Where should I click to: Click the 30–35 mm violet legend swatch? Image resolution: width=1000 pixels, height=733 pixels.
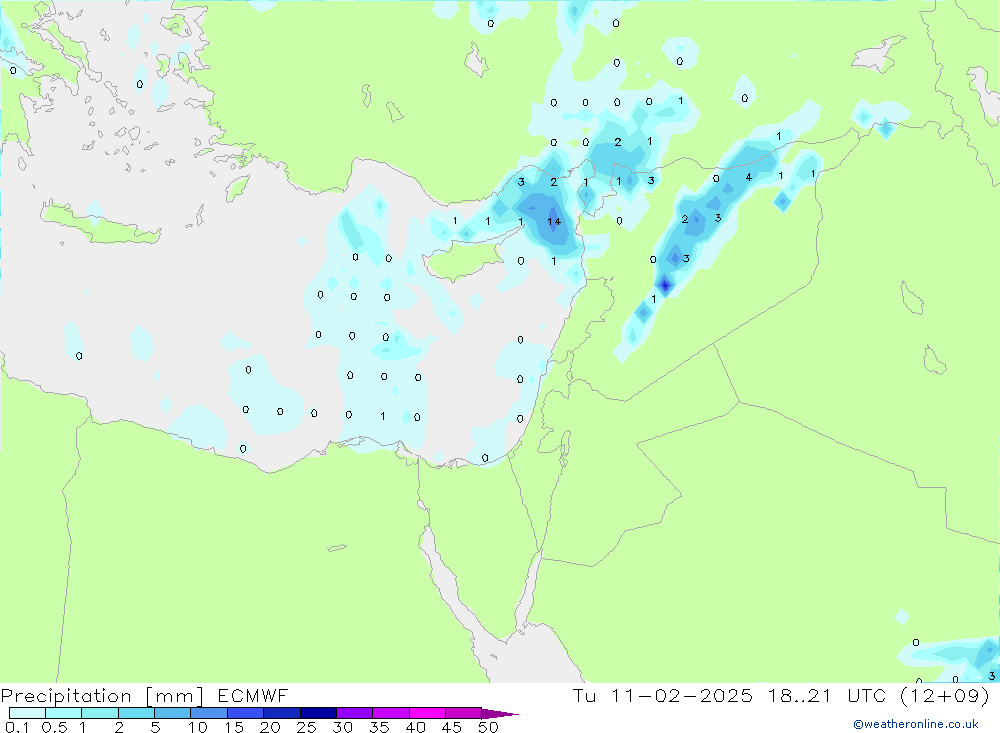pos(354,713)
